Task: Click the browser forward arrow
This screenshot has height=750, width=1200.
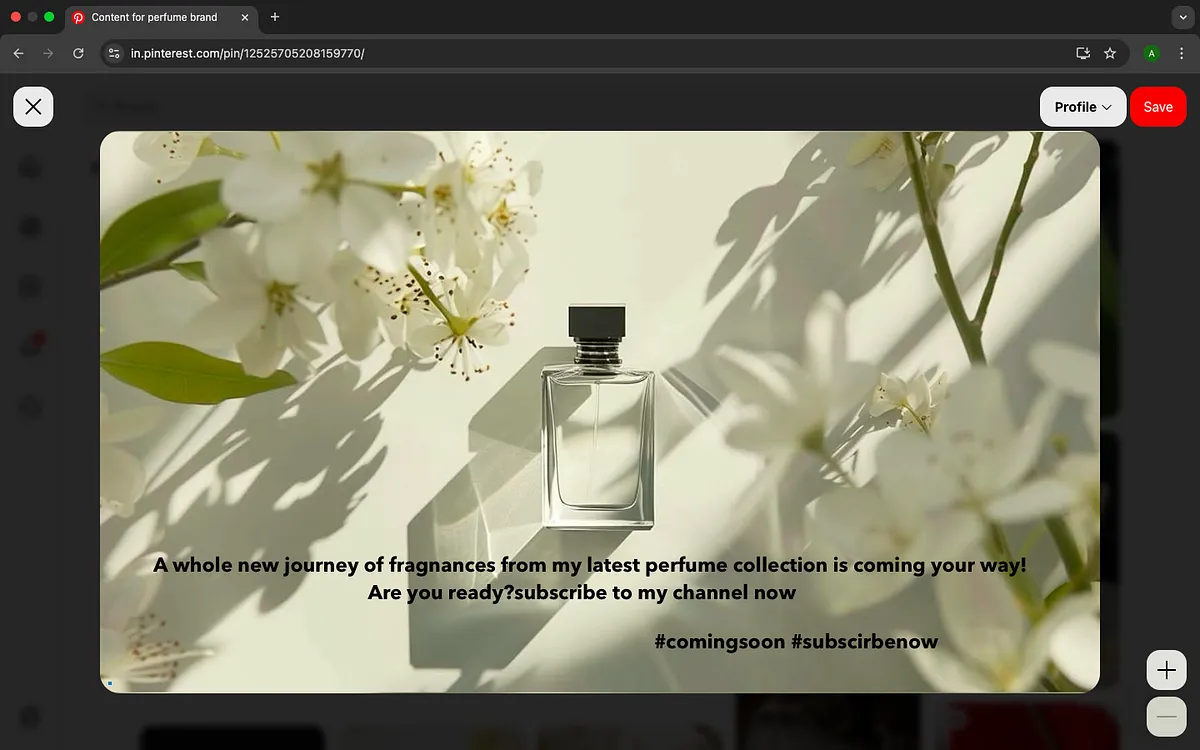Action: (48, 53)
